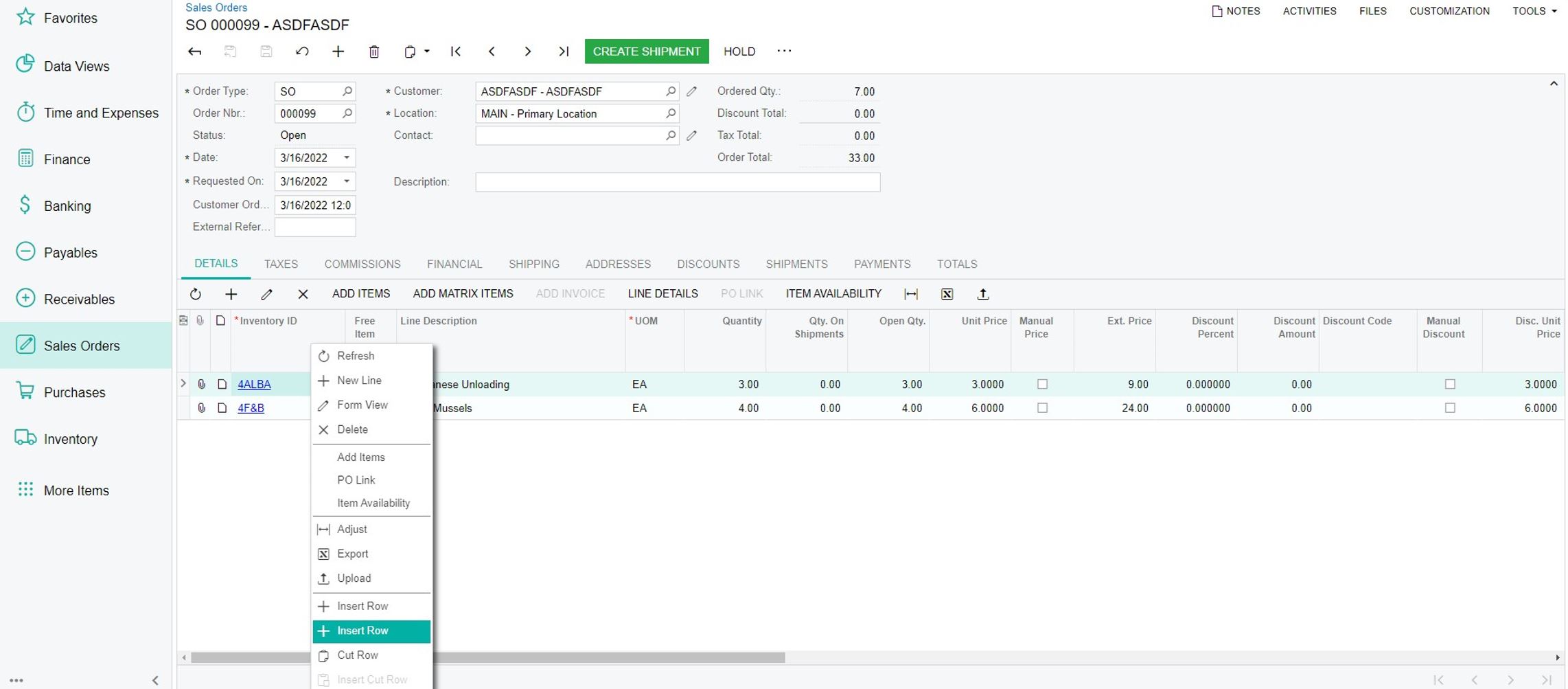Click the undo/cancel toolbar icon

pos(302,52)
